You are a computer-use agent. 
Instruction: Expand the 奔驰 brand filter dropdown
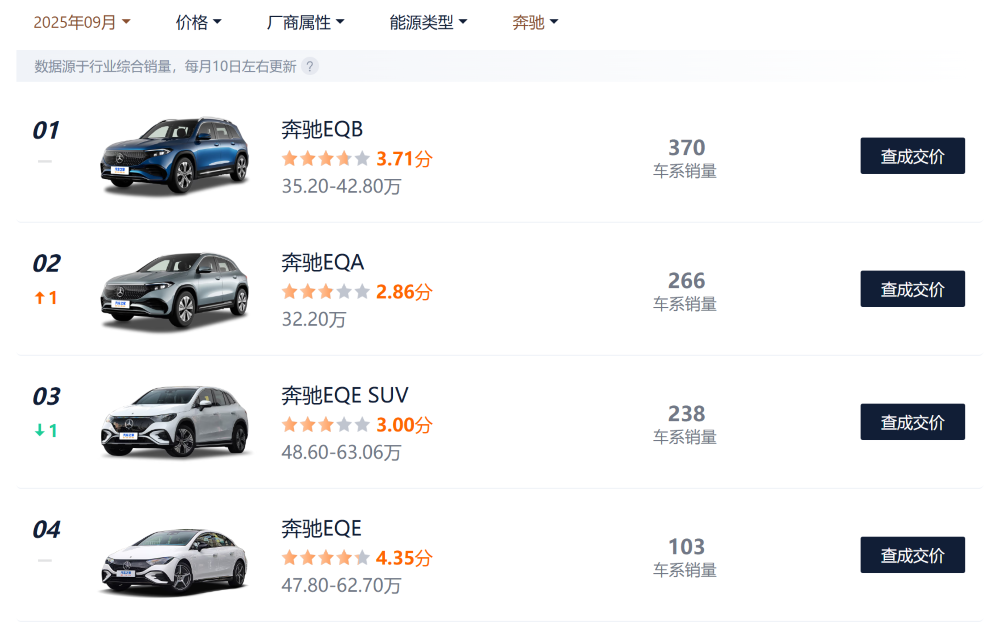pos(534,22)
